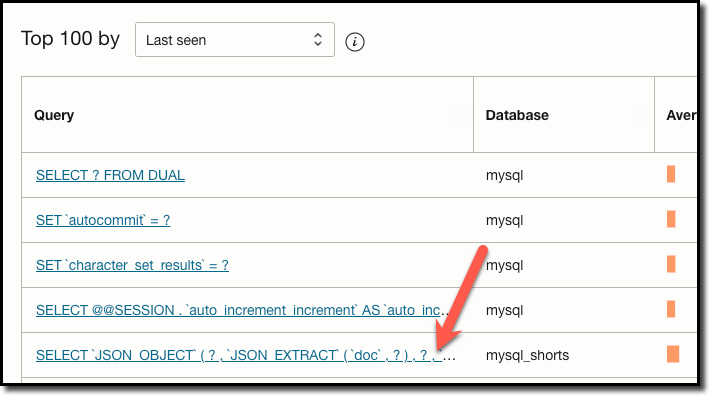Click orange latency bar in SET autocommit row

point(671,219)
